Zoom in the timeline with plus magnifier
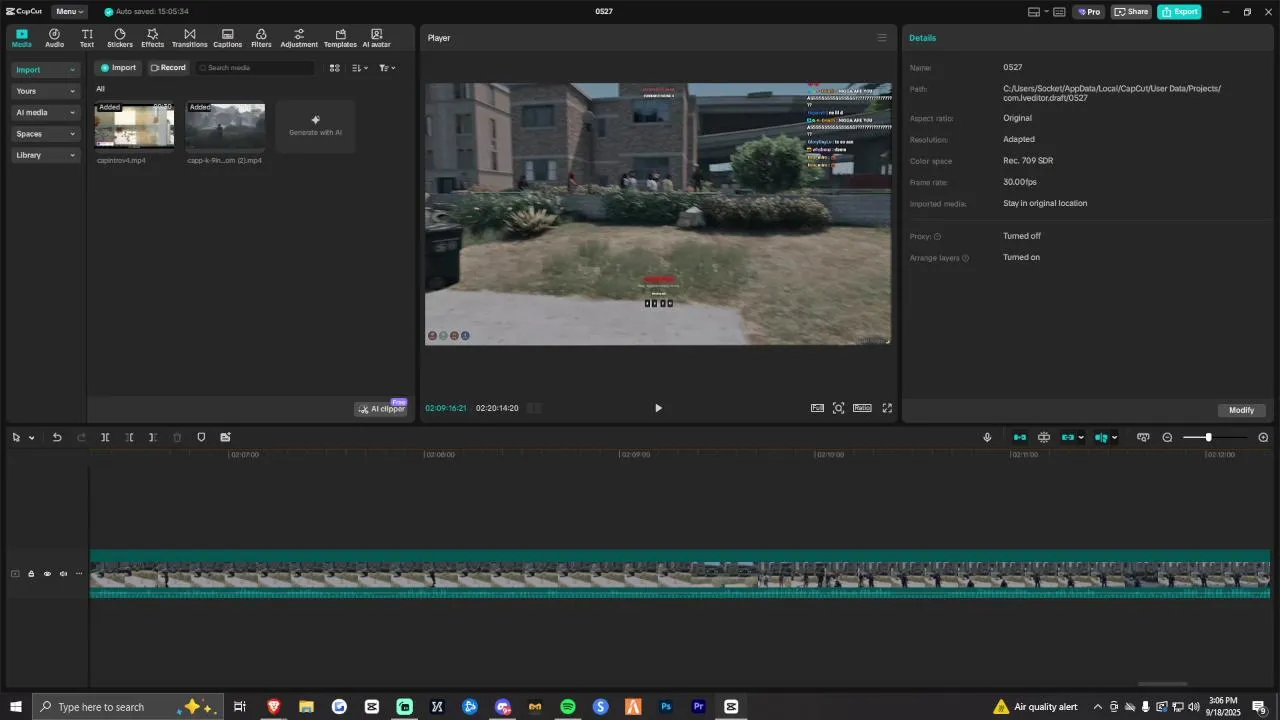Screen dimensions: 1280x720 click(1263, 438)
